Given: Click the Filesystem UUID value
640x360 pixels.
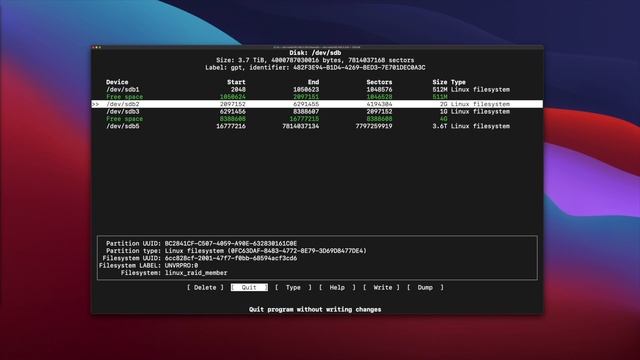Looking at the screenshot, I should coord(231,258).
